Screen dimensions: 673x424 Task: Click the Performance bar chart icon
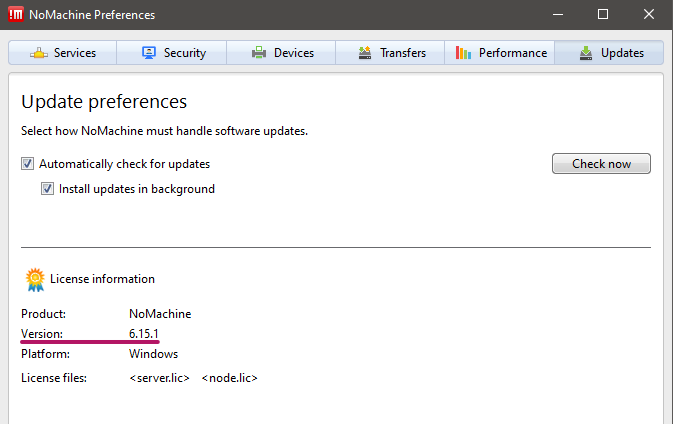click(464, 53)
